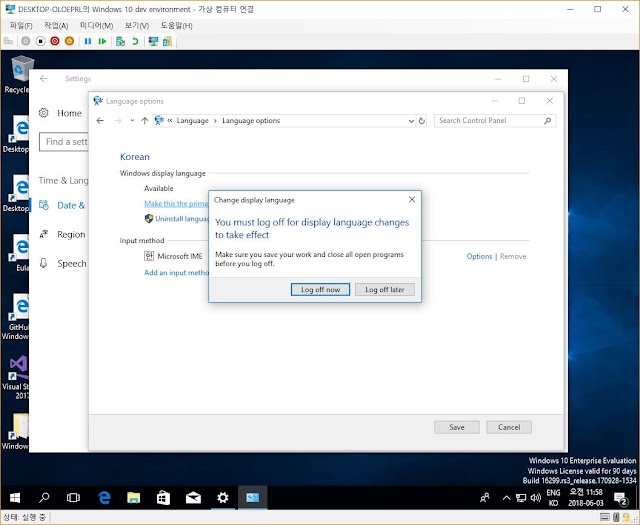Image resolution: width=640 pixels, height=525 pixels.
Task: Open Mail app from taskbar
Action: tap(193, 498)
